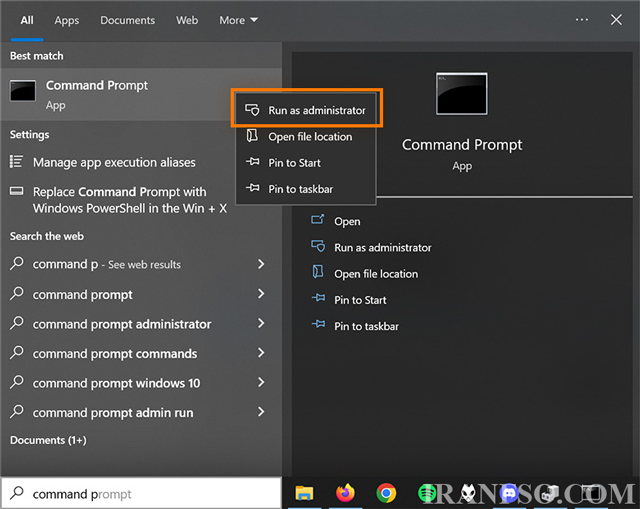Close the search panel with X
The image size is (640, 509).
616,20
